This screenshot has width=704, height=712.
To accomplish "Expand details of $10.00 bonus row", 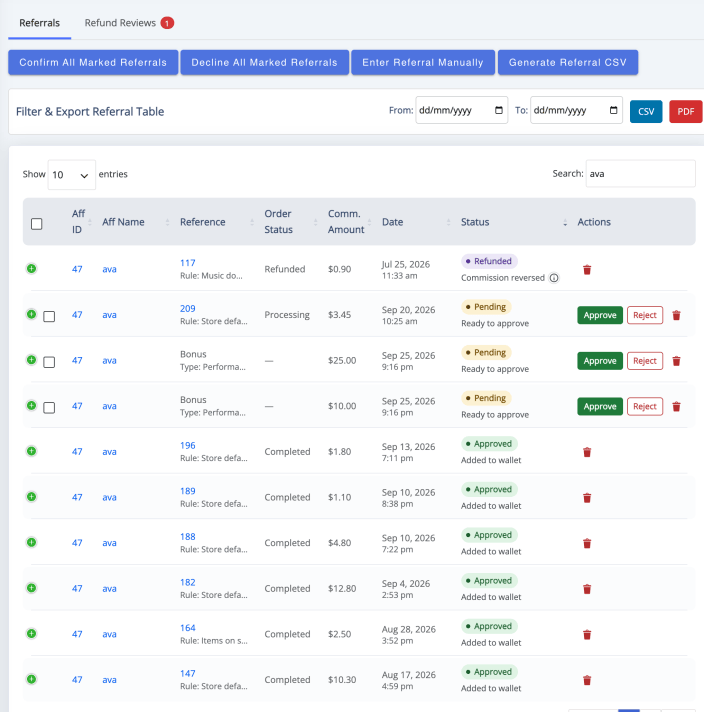I will (31, 405).
